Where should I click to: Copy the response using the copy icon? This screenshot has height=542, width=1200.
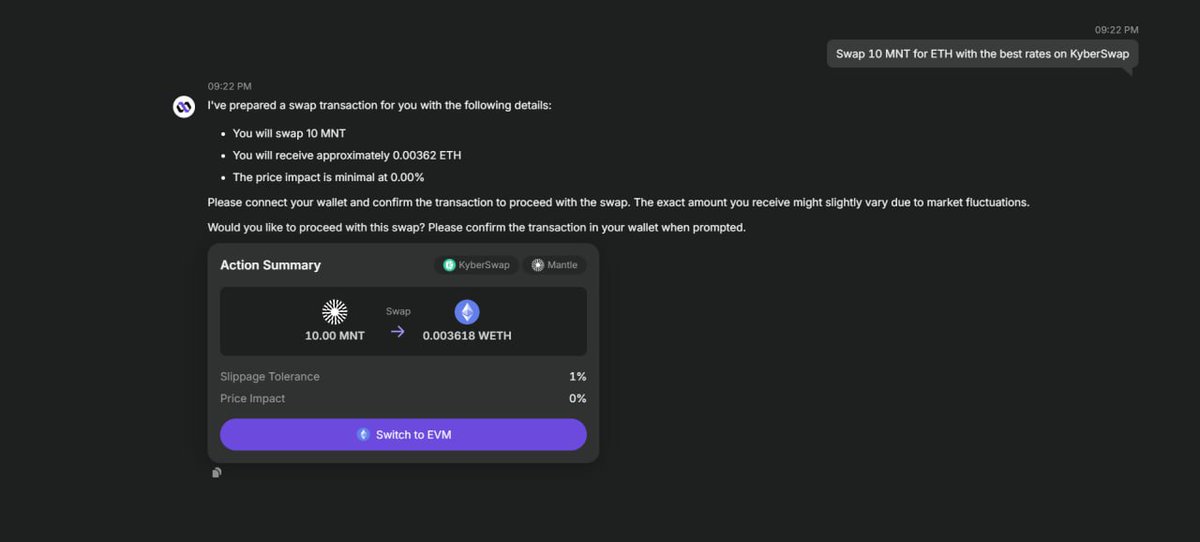point(216,473)
